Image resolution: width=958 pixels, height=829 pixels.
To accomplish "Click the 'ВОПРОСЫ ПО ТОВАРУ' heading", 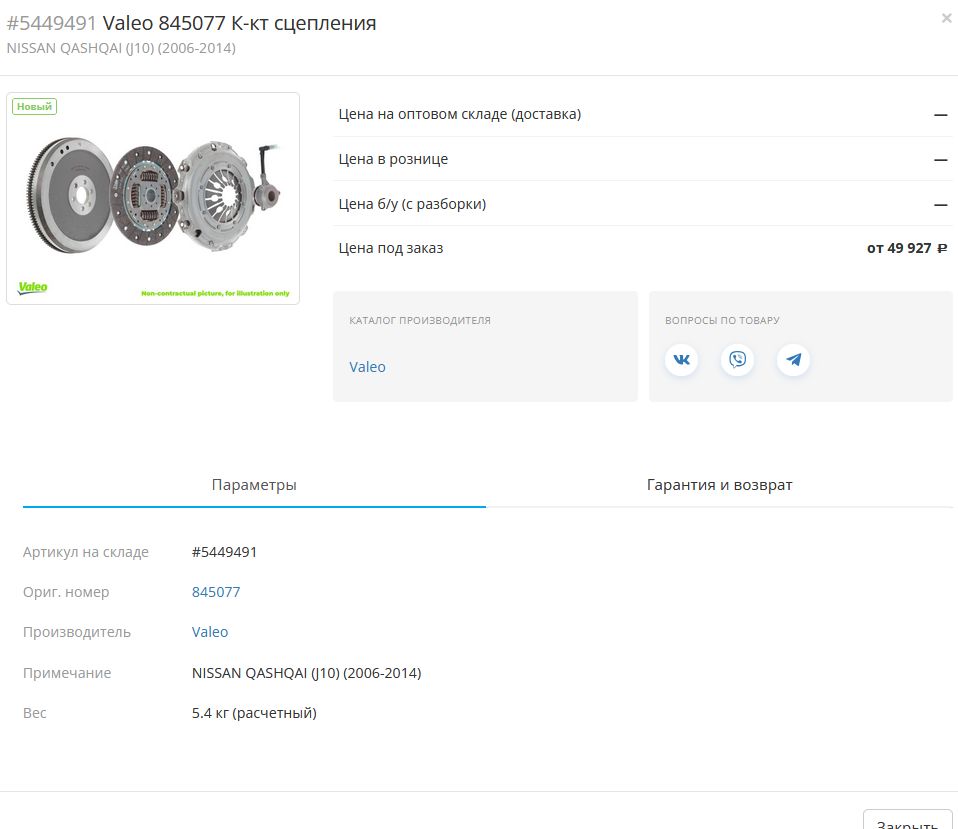I will [722, 321].
